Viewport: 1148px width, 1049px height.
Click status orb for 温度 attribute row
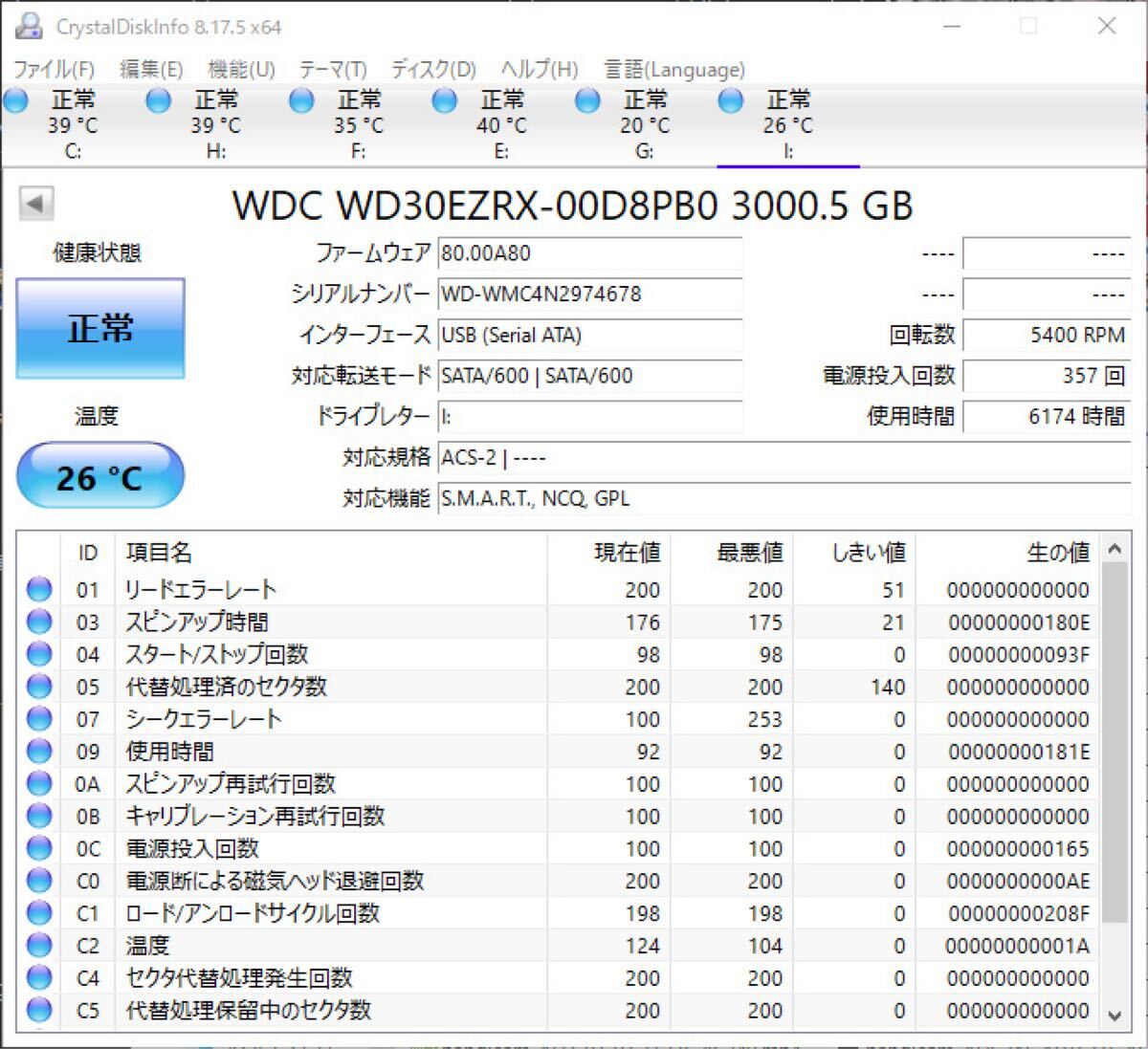tap(39, 946)
